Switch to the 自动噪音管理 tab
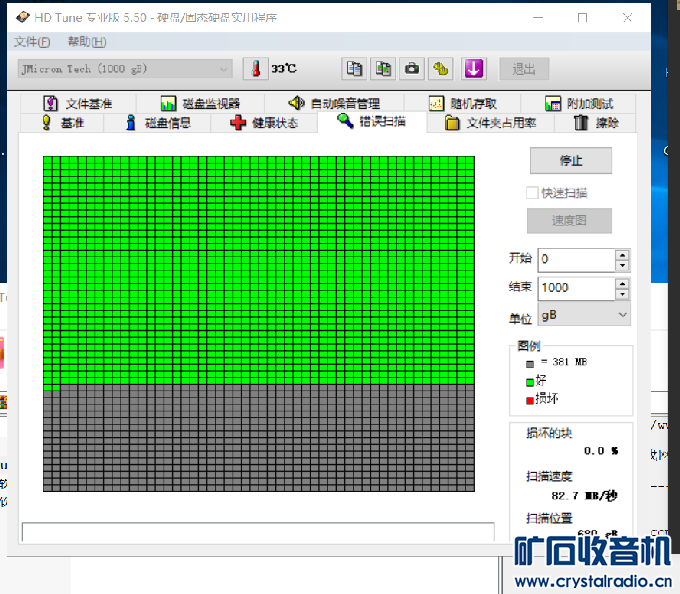 click(x=334, y=104)
